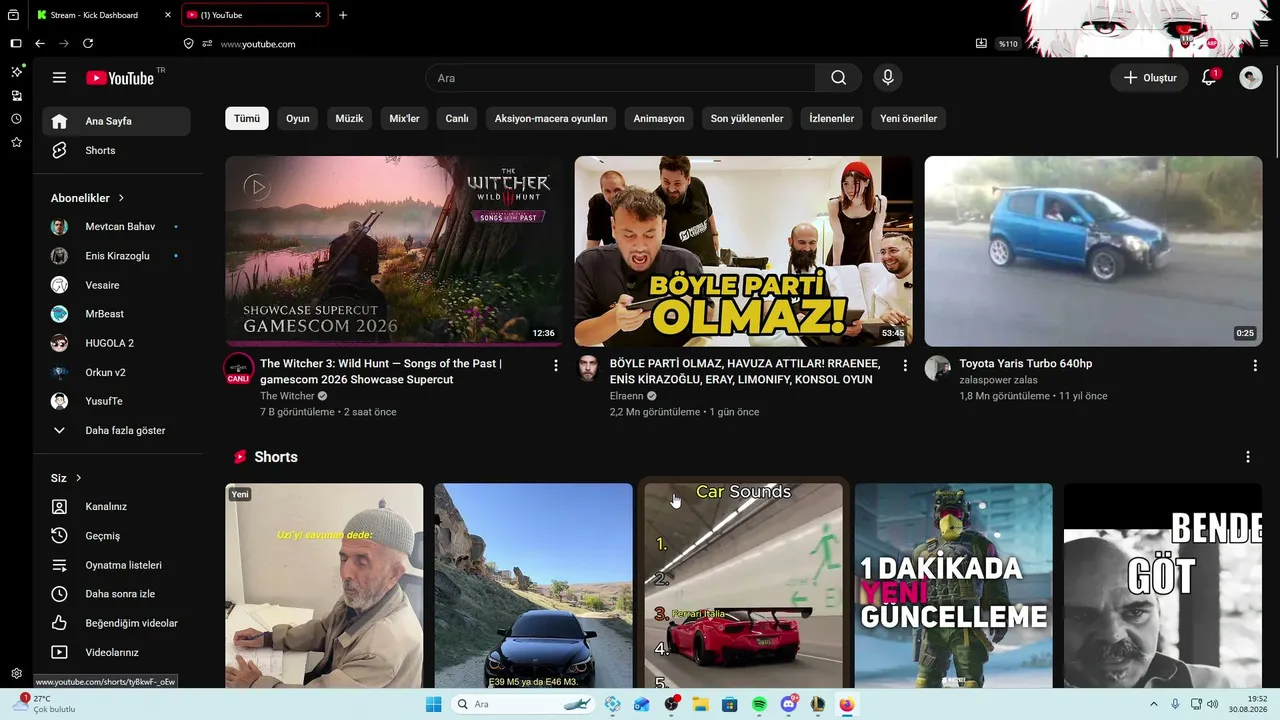Image resolution: width=1280 pixels, height=720 pixels.
Task: Open Discord from the taskbar
Action: click(788, 704)
